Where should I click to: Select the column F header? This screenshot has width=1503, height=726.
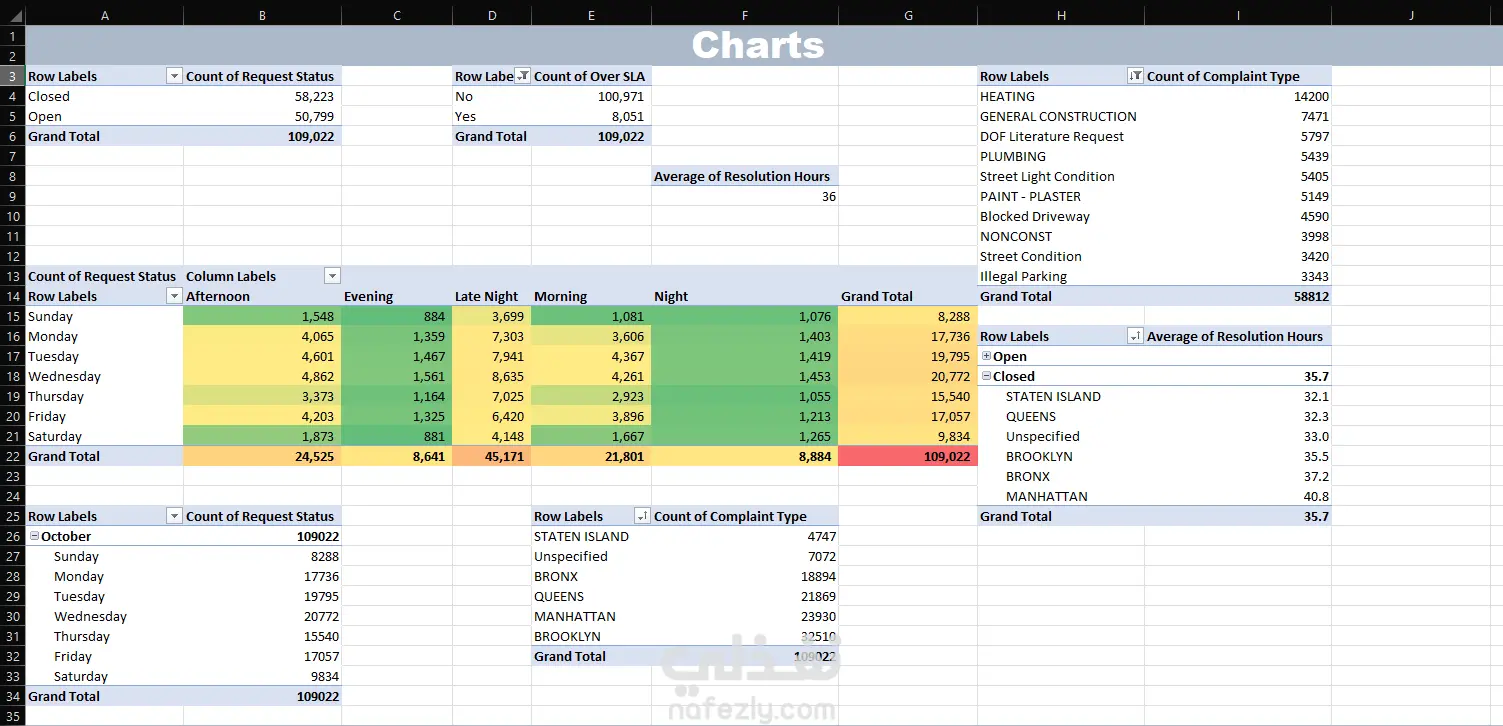click(744, 15)
